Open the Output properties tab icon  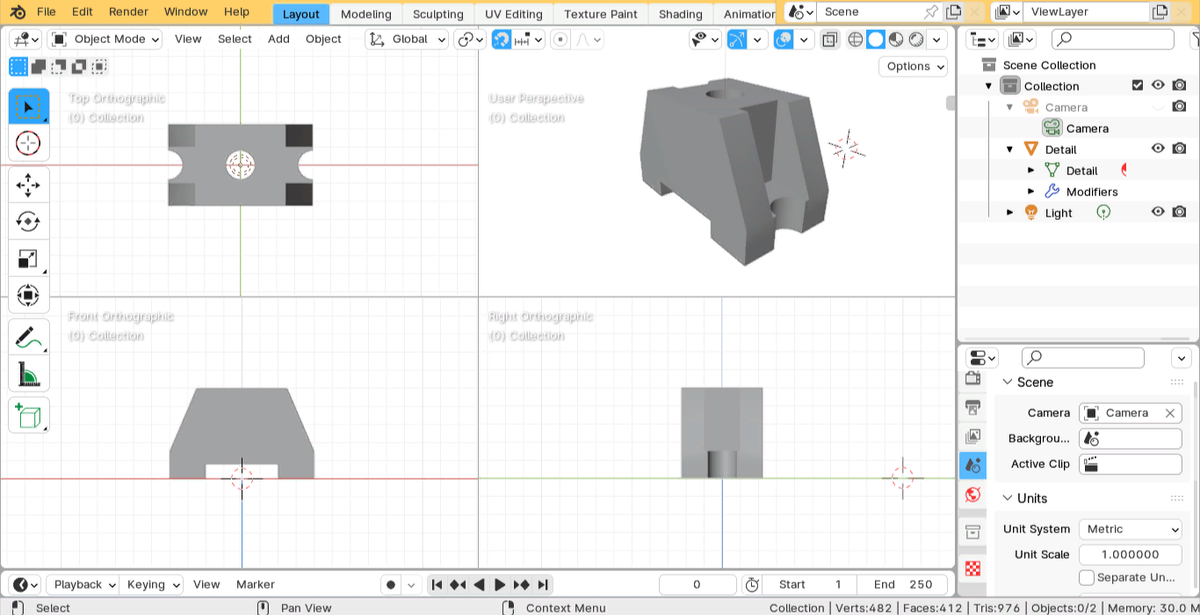[x=973, y=408]
